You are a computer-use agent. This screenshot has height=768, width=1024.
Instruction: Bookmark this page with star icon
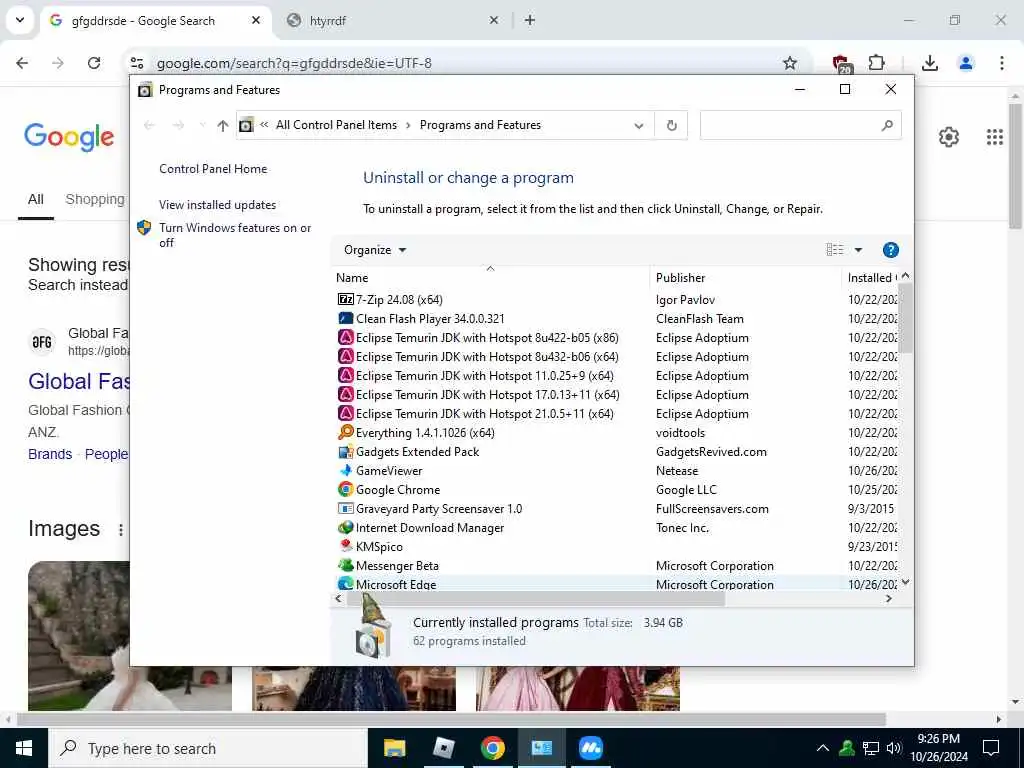point(790,63)
